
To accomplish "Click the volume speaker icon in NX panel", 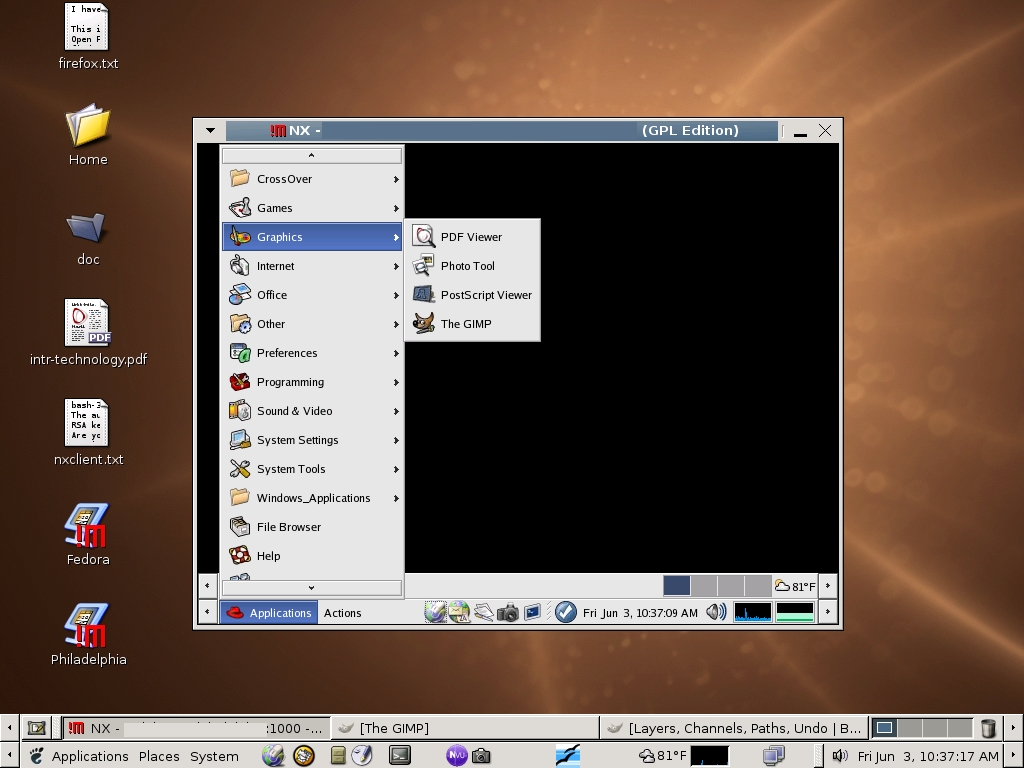I will [716, 612].
